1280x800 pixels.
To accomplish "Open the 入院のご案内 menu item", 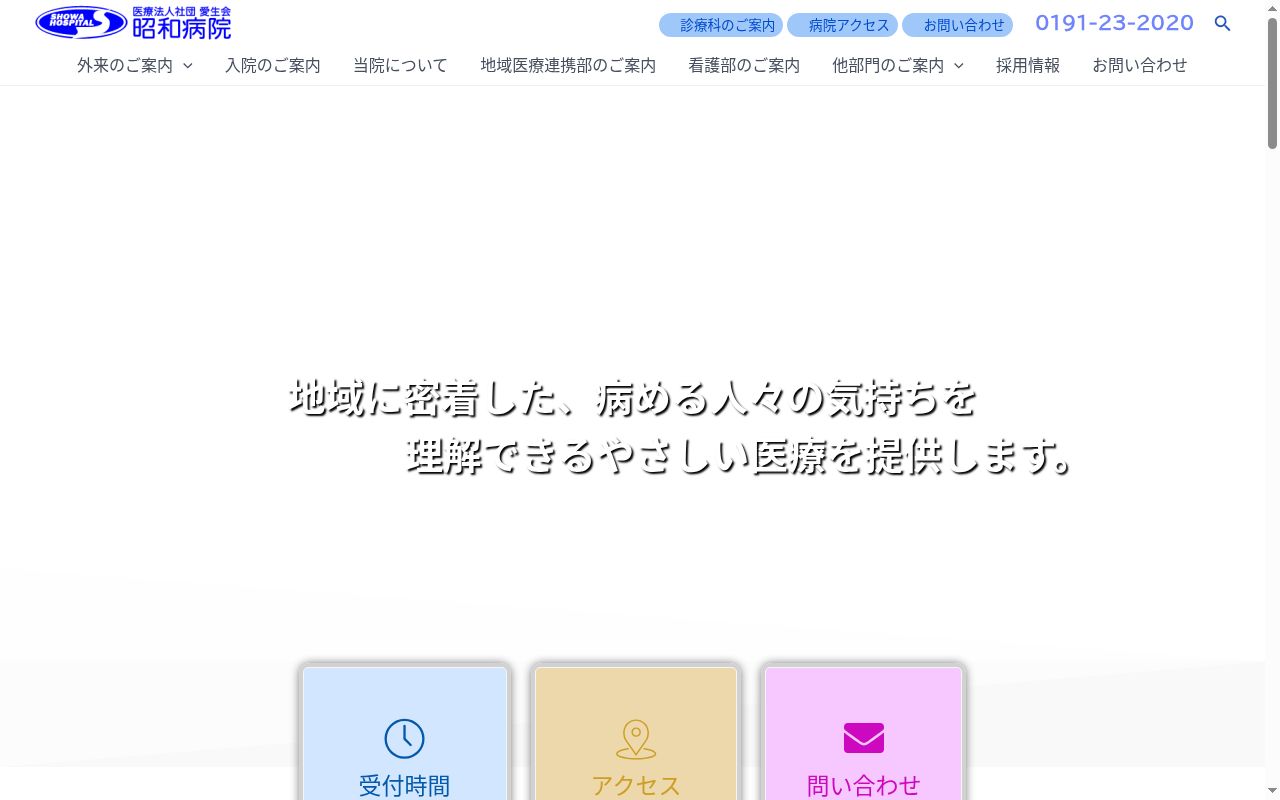I will (x=273, y=65).
